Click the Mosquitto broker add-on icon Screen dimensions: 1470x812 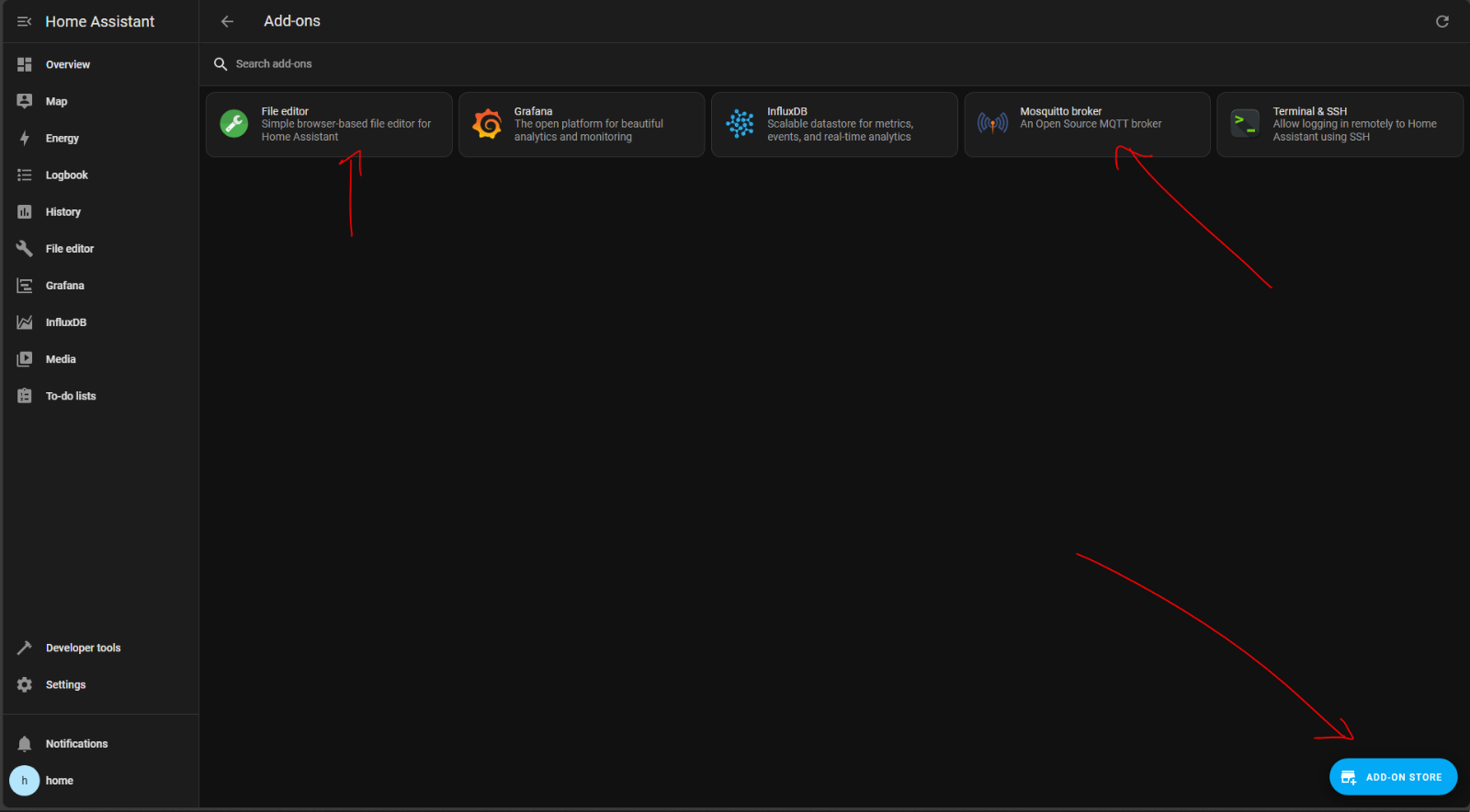pos(992,123)
